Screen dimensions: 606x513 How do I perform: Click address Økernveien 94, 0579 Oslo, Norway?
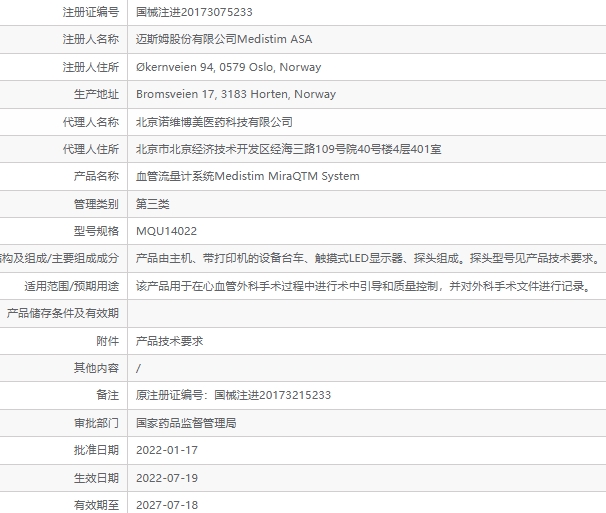pos(228,67)
